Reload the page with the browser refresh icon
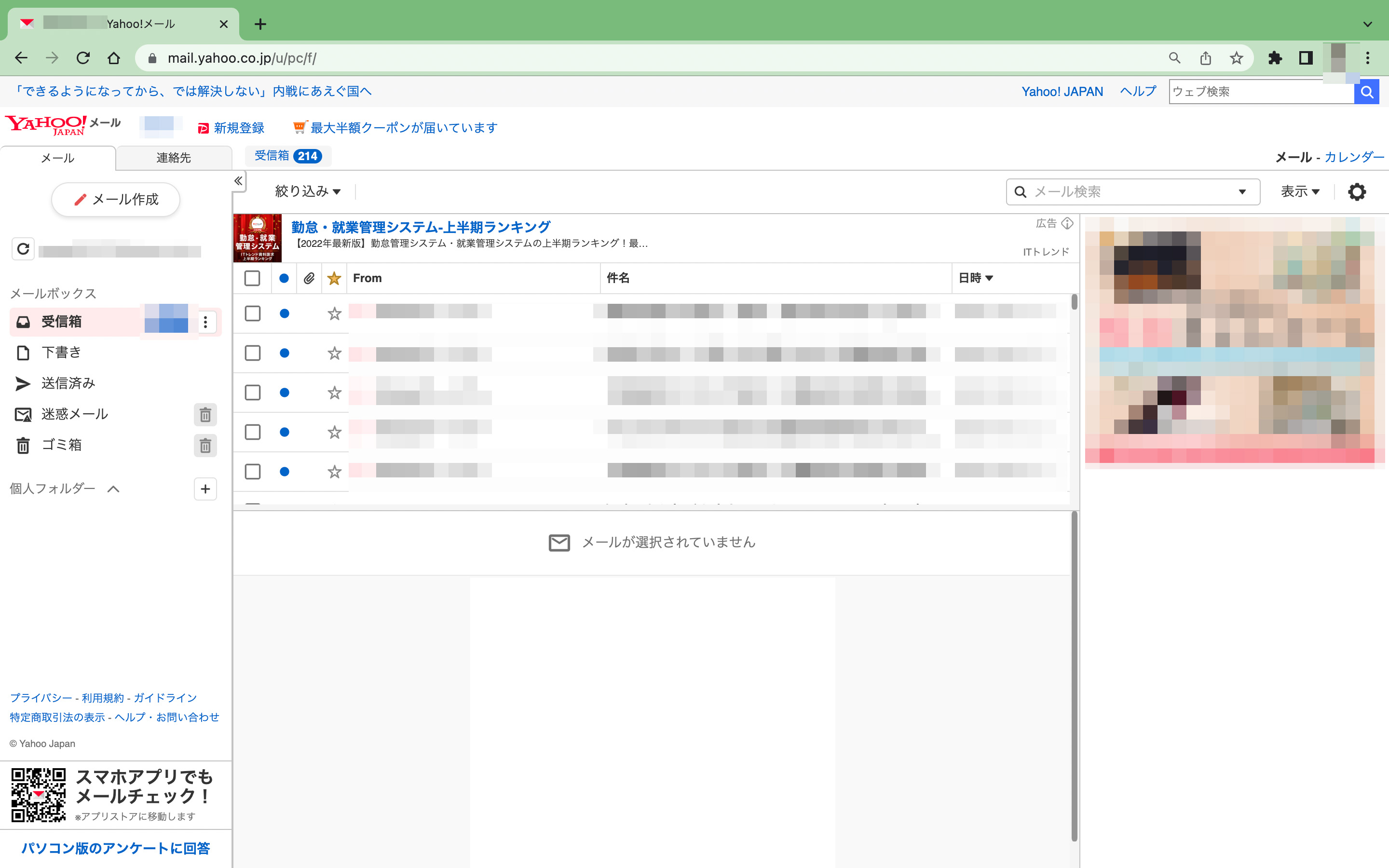1389x868 pixels. point(83,58)
